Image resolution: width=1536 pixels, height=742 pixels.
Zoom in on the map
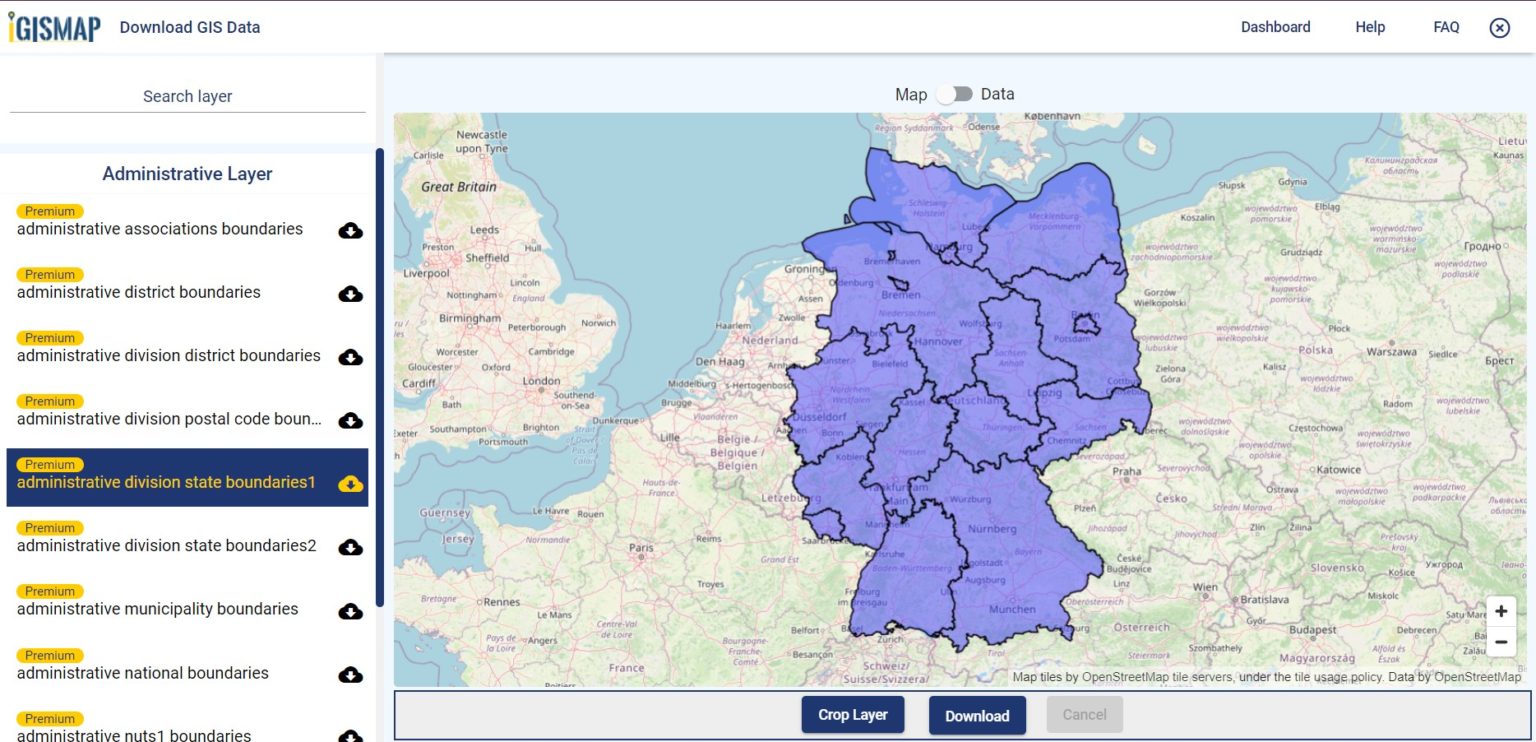[x=1501, y=610]
